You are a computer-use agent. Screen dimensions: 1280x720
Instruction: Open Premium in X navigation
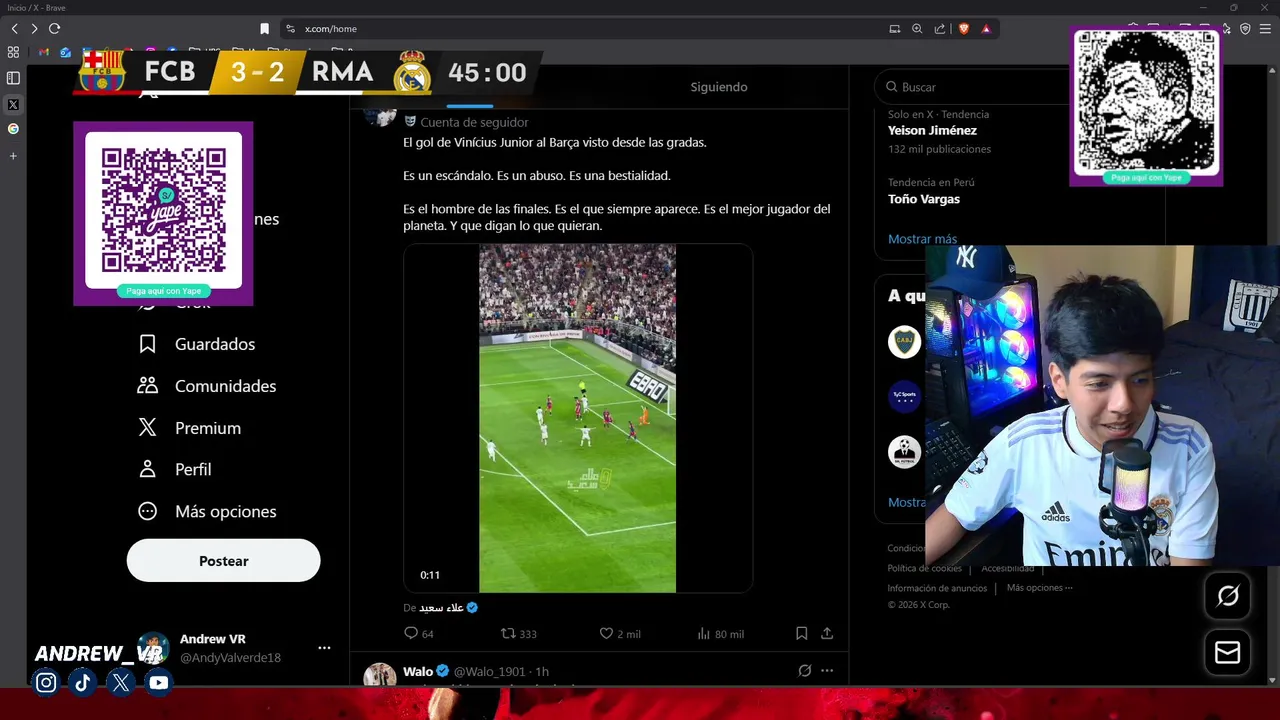click(x=189, y=428)
